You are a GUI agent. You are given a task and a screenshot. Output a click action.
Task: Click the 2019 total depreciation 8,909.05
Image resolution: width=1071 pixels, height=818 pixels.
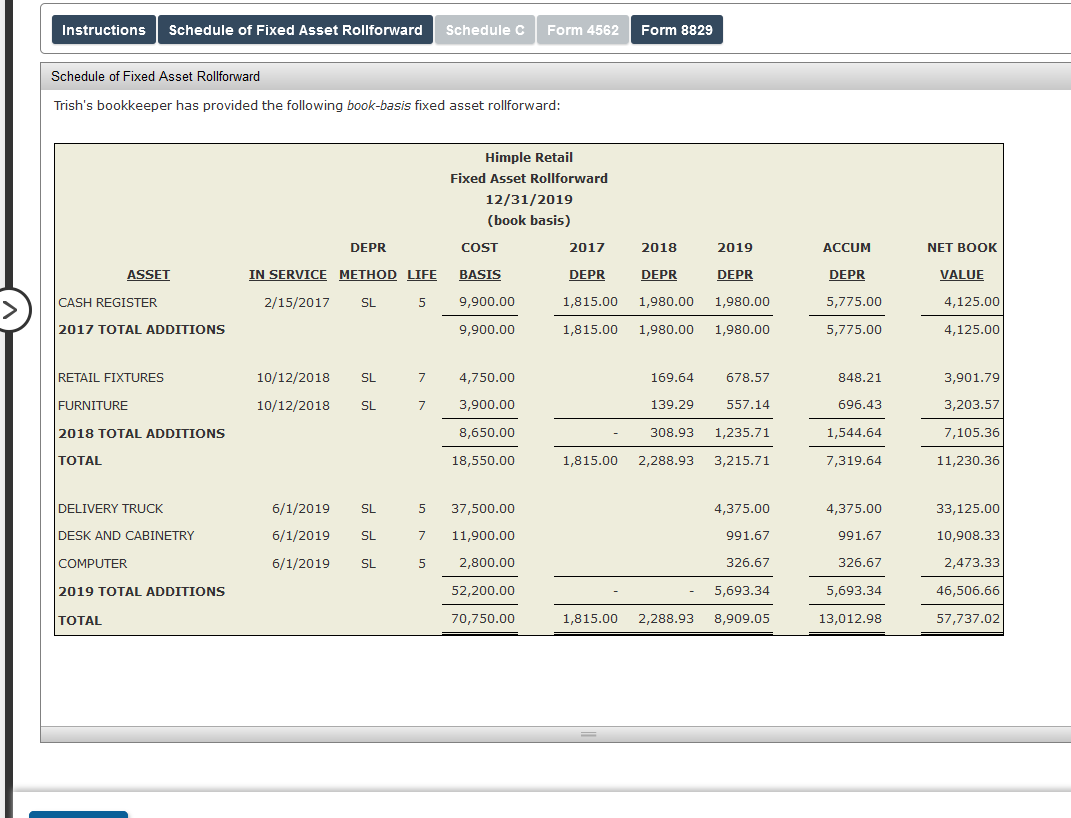coord(742,619)
